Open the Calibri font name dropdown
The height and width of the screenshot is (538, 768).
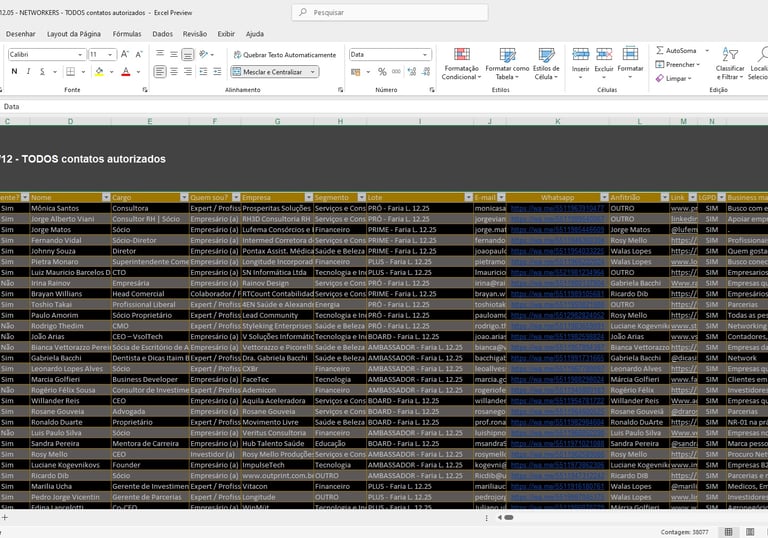coord(80,54)
